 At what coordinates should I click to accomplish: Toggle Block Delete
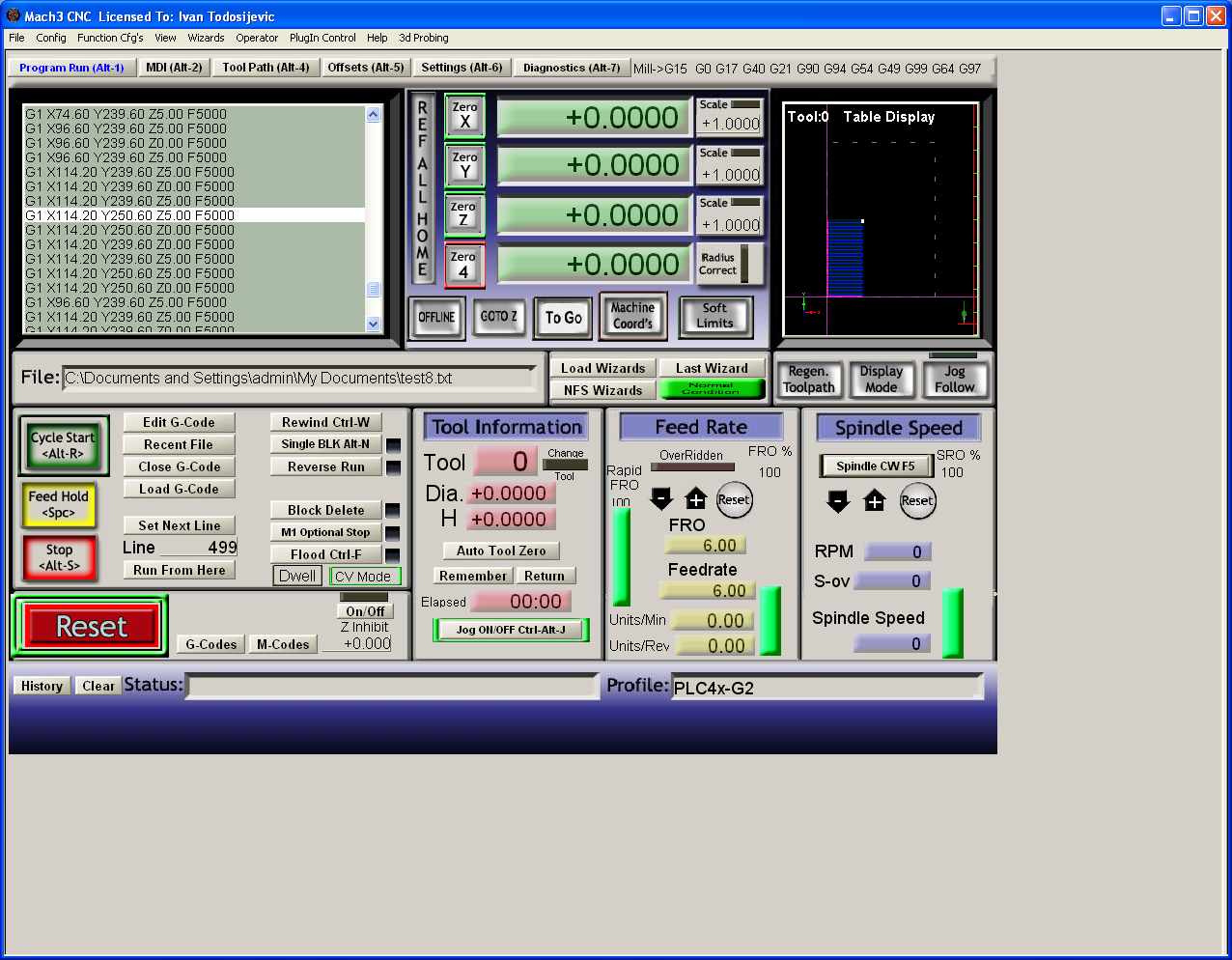325,510
